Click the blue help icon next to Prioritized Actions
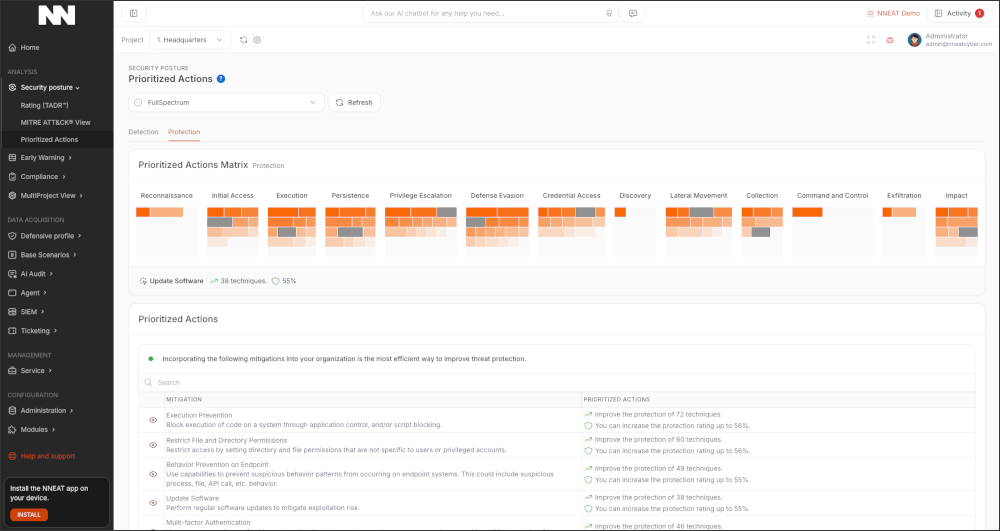The height and width of the screenshot is (531, 1000). coord(221,79)
